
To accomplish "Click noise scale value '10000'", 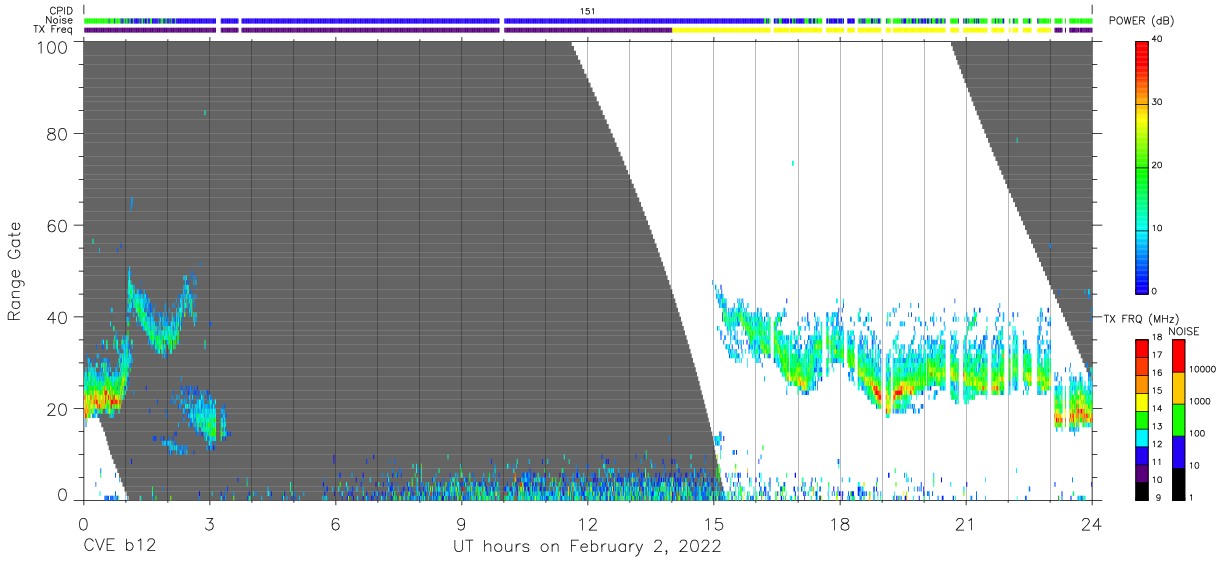I will 1202,369.
